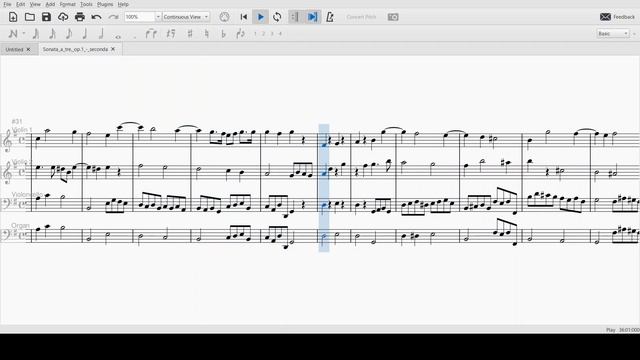Screen dimensions: 640x360
Task: Apply flat accidental
Action: point(223,34)
